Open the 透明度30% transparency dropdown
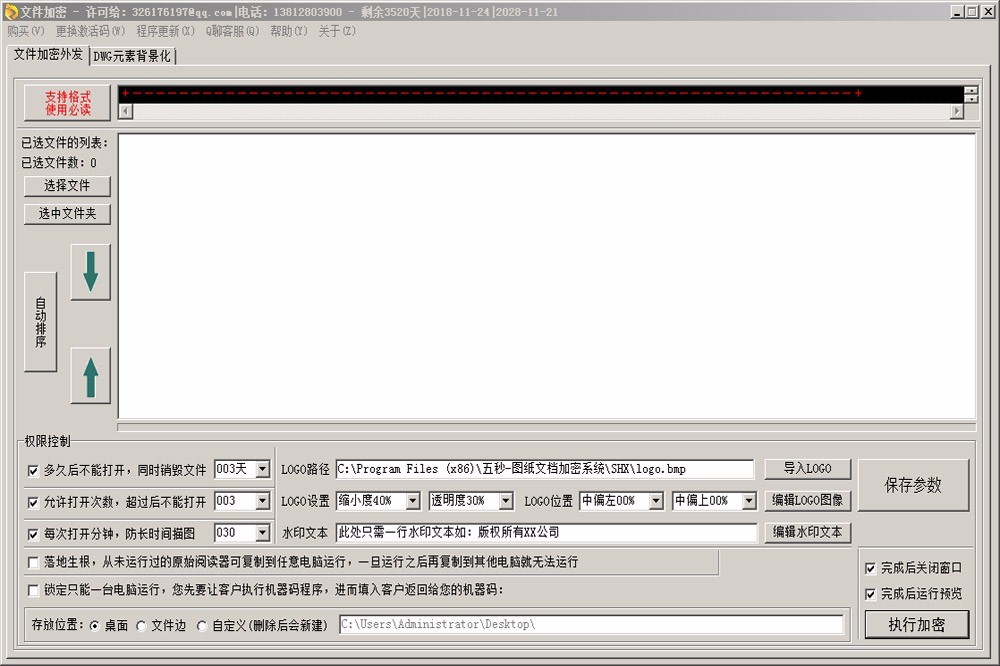Viewport: 1000px width, 666px height. [505, 501]
